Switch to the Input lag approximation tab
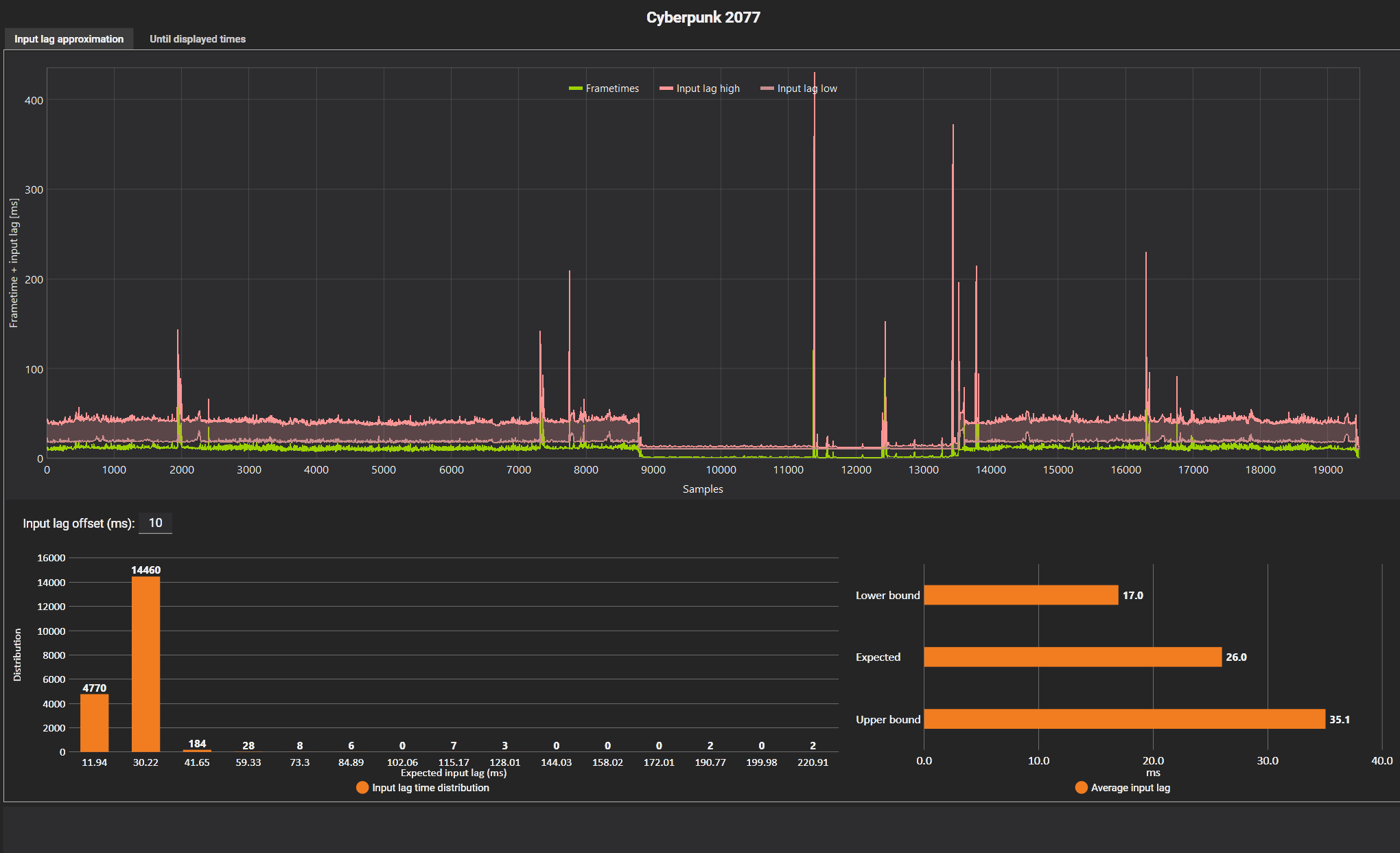1400x853 pixels. [69, 39]
